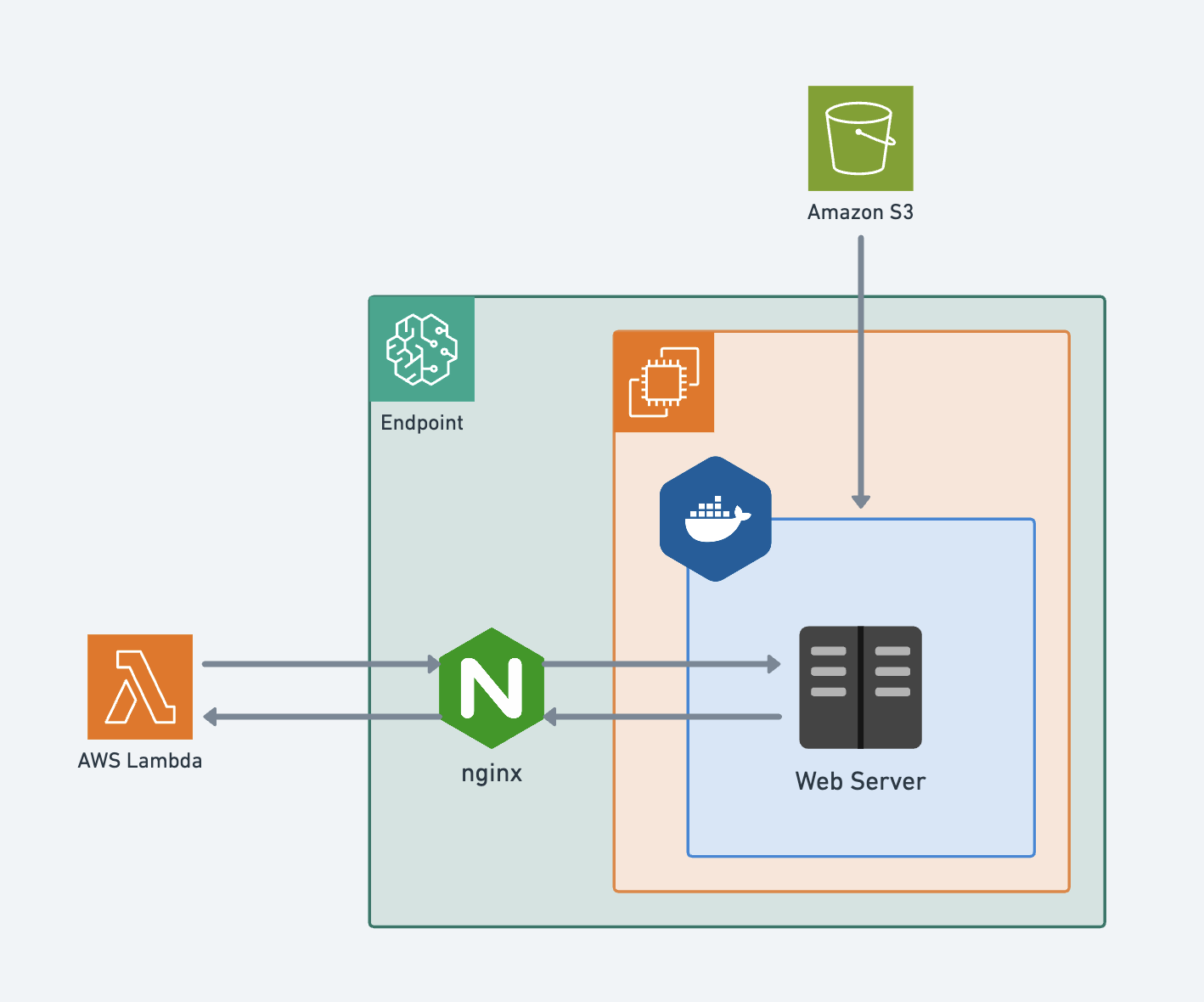The width and height of the screenshot is (1204, 1002).
Task: Select the 'Amazon S3' text label
Action: [x=860, y=212]
